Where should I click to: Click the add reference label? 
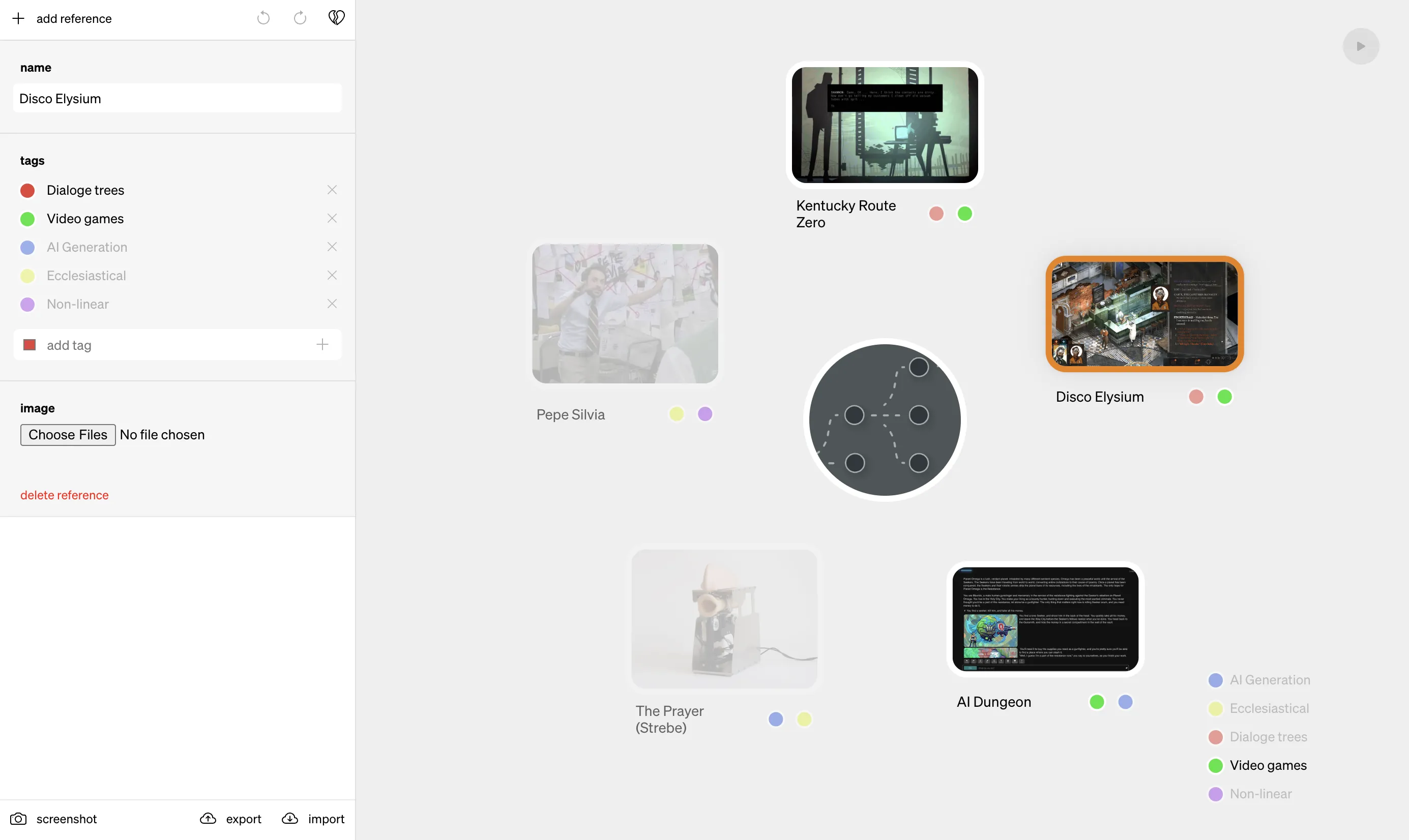(74, 19)
